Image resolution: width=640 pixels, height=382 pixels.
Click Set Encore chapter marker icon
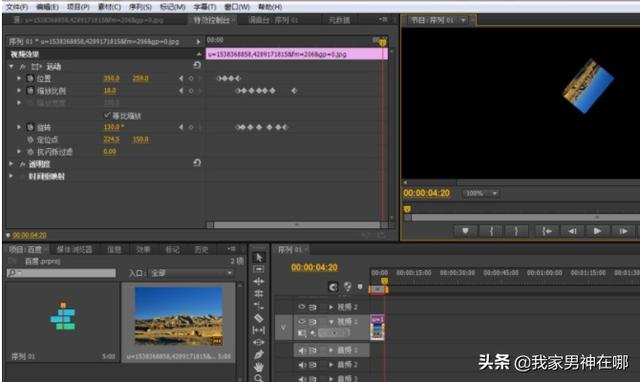pos(348,287)
